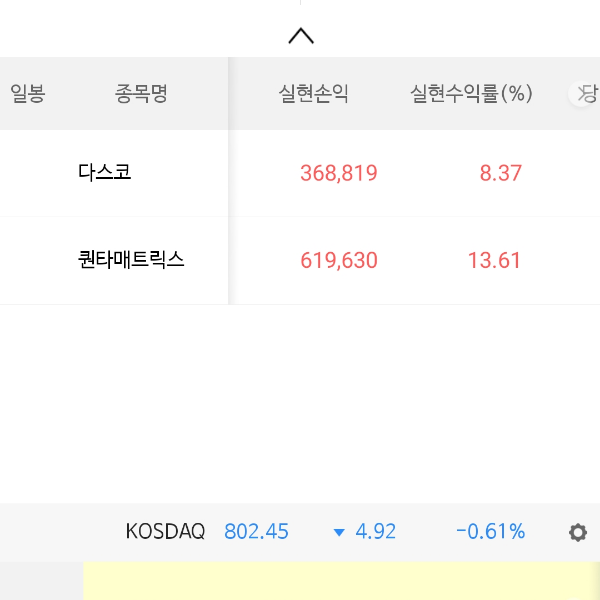Click the 619,630 realized profit value
This screenshot has height=600, width=600.
tap(339, 261)
